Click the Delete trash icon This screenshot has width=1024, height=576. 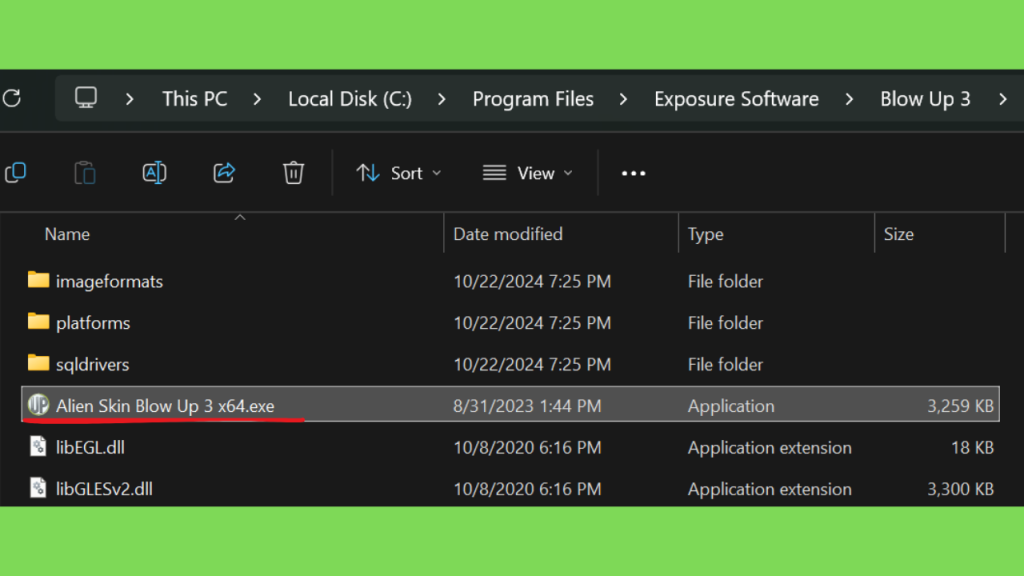(x=293, y=173)
